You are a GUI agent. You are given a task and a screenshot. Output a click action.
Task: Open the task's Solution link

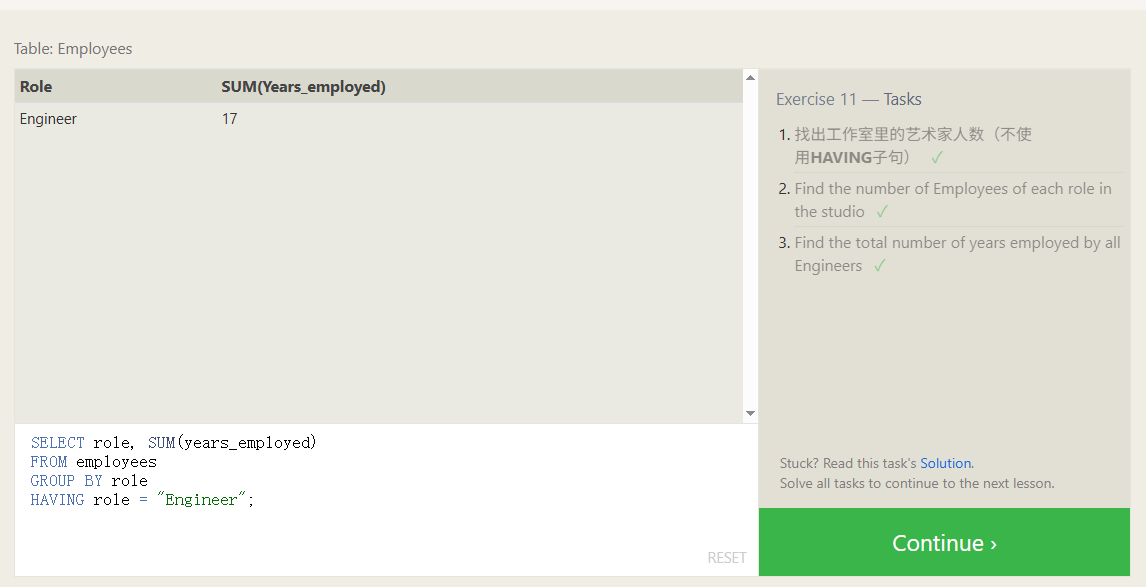946,463
